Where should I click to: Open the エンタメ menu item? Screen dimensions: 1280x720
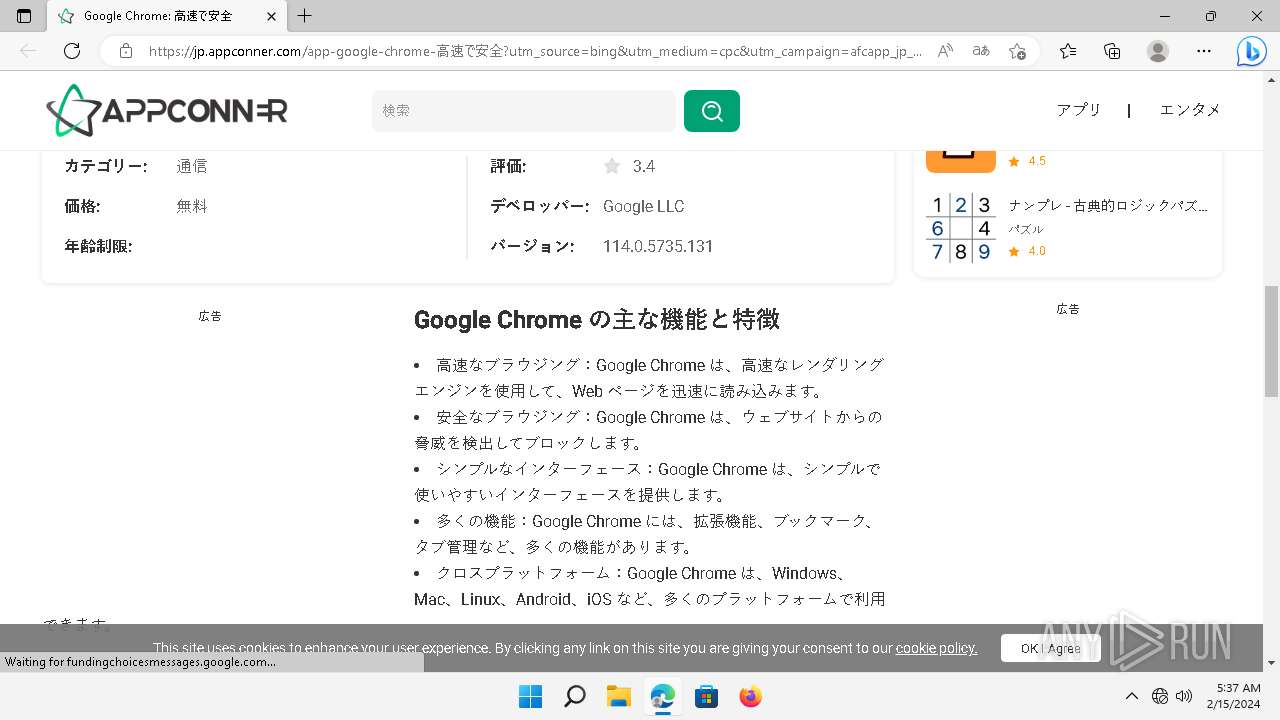tap(1190, 110)
